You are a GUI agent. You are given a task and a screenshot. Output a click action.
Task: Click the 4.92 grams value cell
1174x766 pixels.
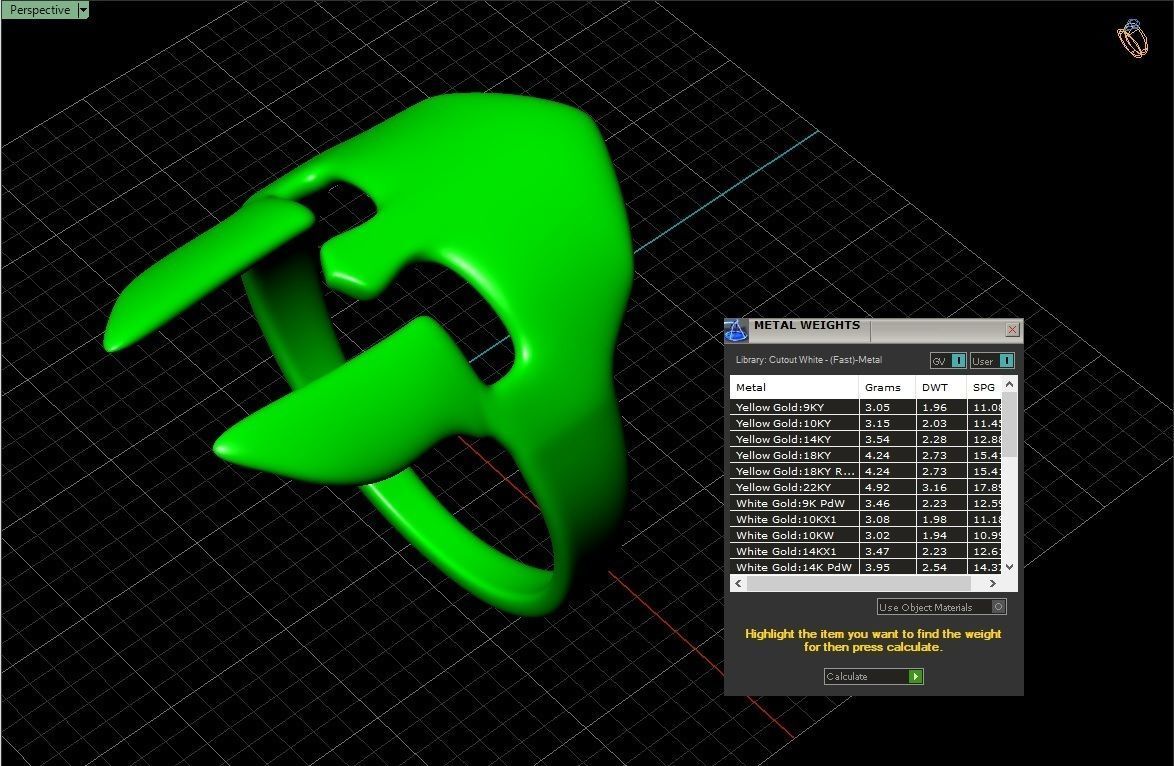pos(887,487)
